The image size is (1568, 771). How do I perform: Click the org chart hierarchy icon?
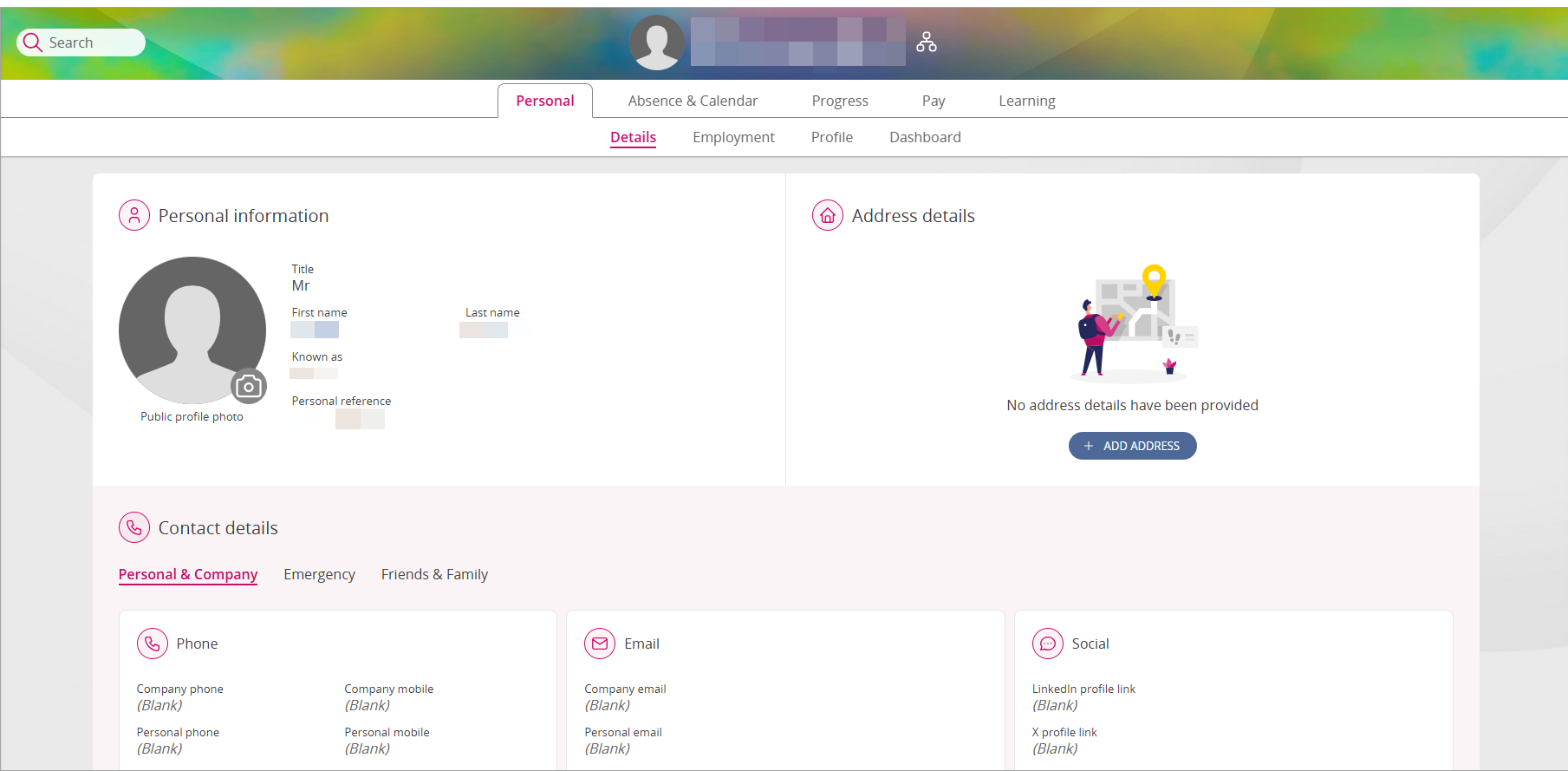926,42
